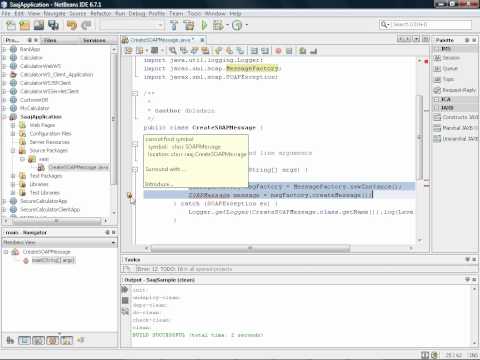Click the red error marker in editor stripe
Screen dimensions: 480x360
pos(426,62)
